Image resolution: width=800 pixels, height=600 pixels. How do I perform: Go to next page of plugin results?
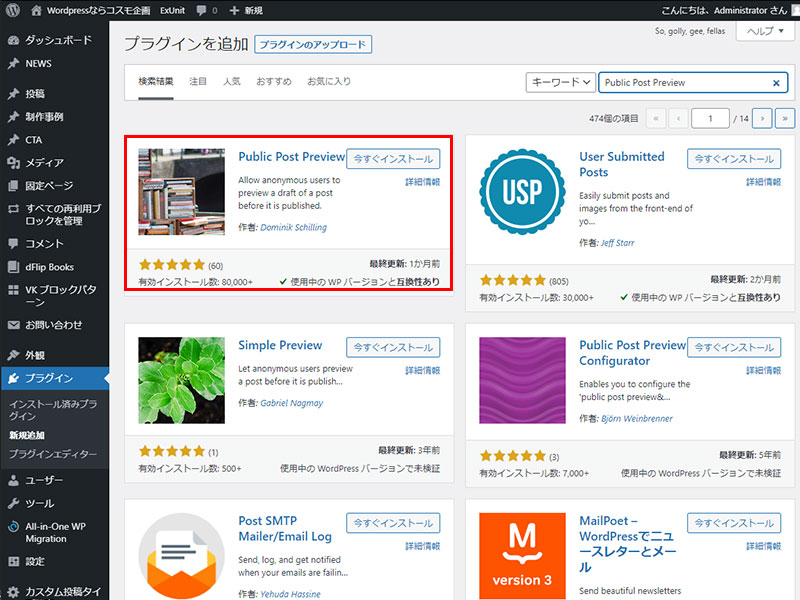pyautogui.click(x=762, y=118)
